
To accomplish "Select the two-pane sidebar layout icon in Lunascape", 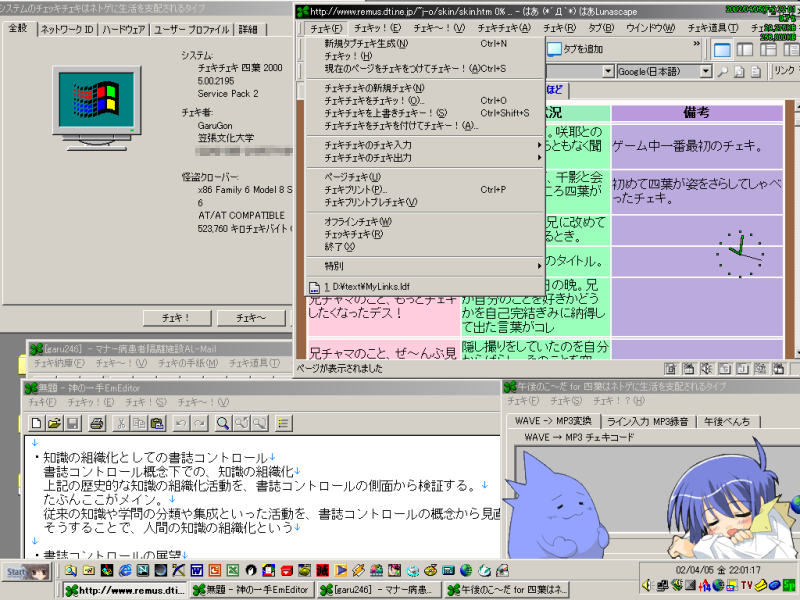I will tap(745, 49).
